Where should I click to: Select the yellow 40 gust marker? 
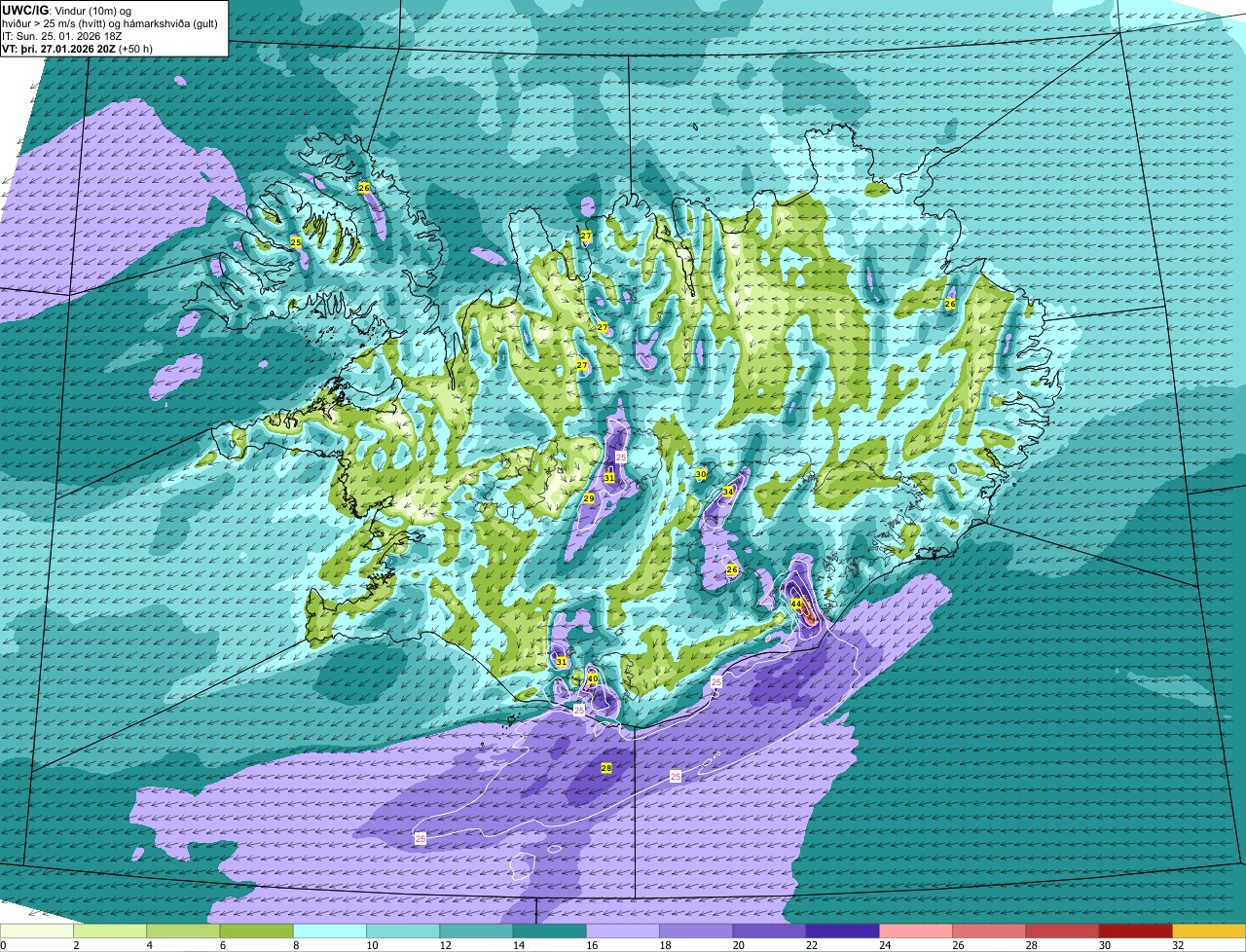coord(593,678)
